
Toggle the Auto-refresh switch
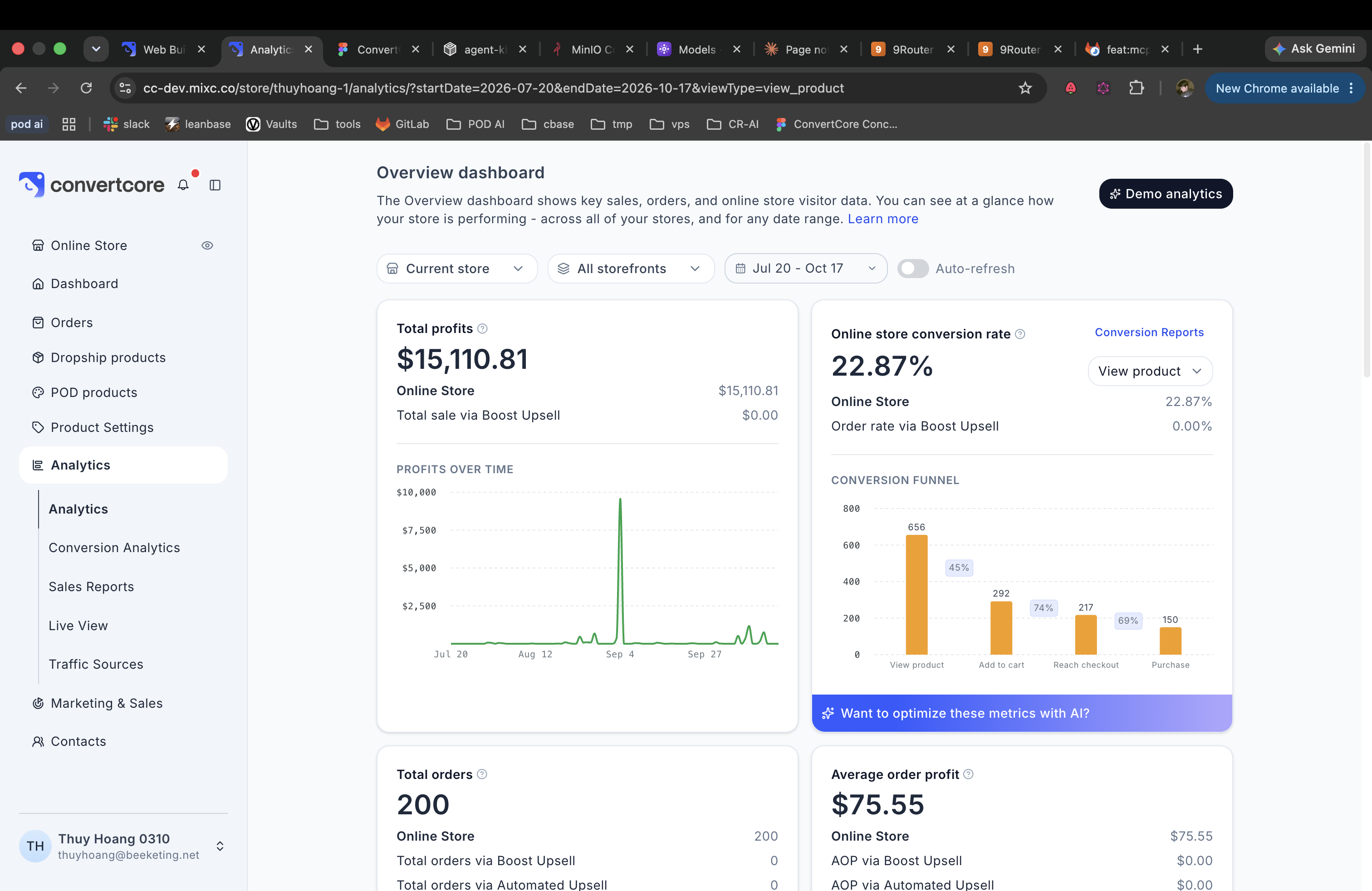[x=912, y=269]
